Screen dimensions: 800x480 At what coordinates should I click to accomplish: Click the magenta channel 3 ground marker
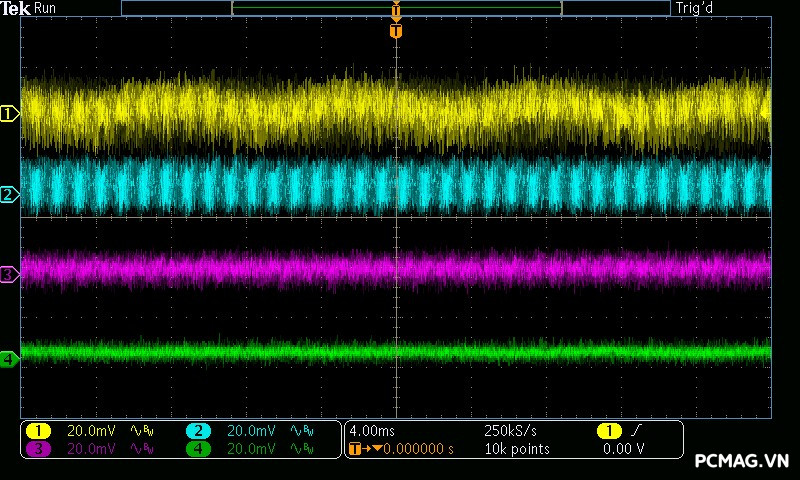9,274
